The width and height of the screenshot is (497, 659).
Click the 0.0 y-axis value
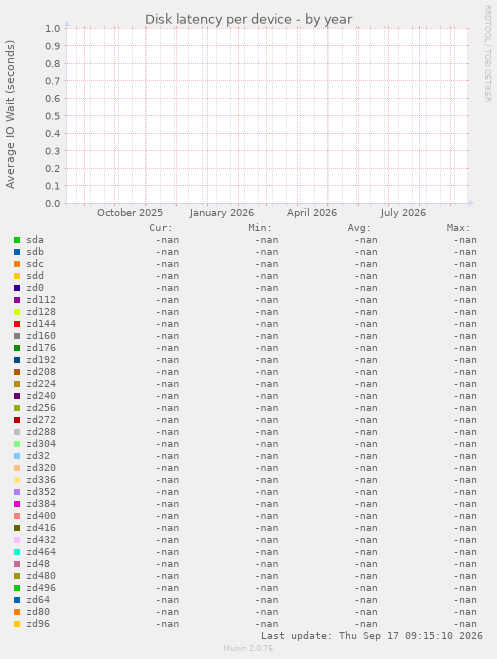click(53, 204)
